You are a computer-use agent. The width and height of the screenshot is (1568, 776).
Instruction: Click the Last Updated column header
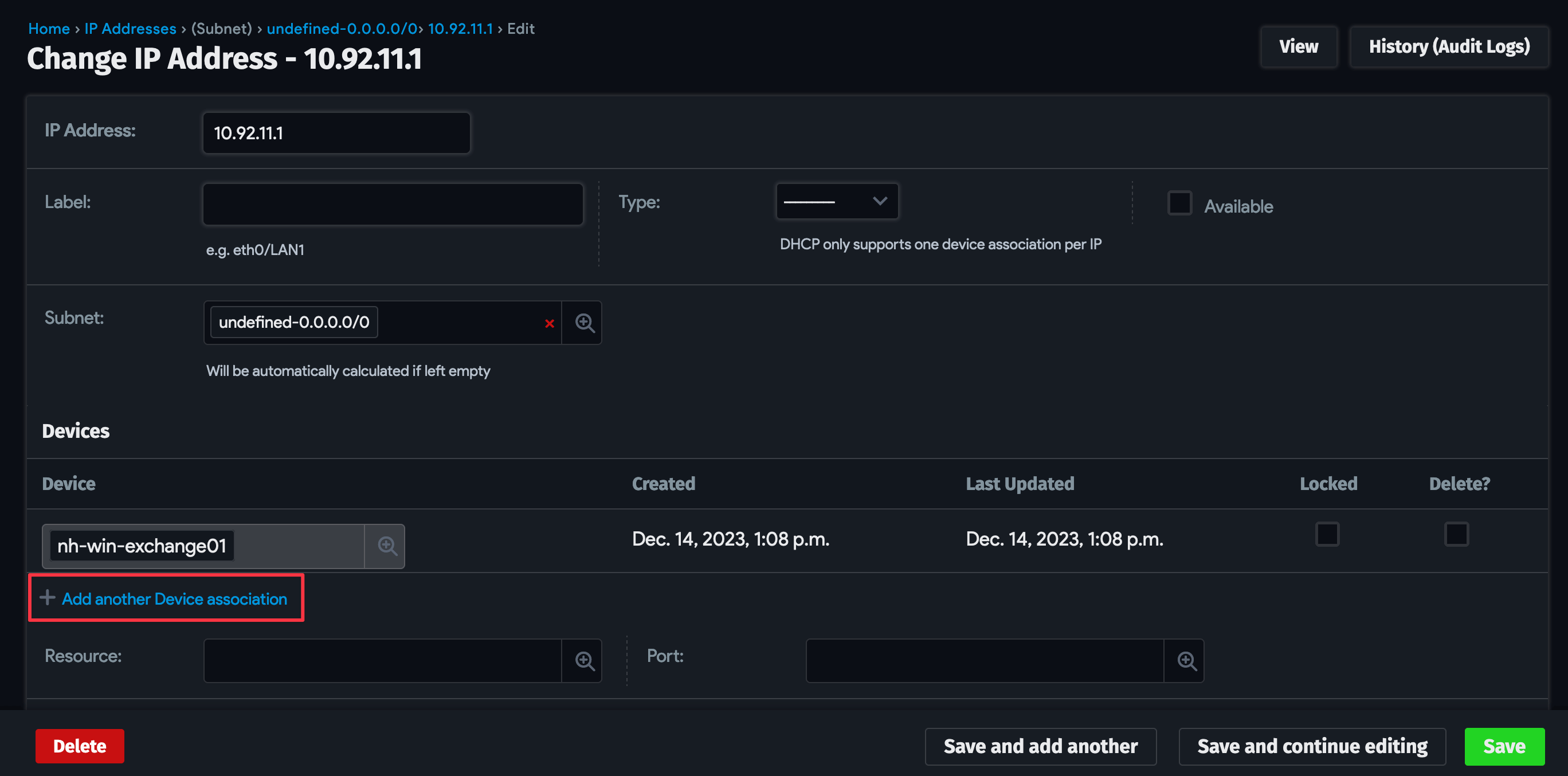(1020, 484)
